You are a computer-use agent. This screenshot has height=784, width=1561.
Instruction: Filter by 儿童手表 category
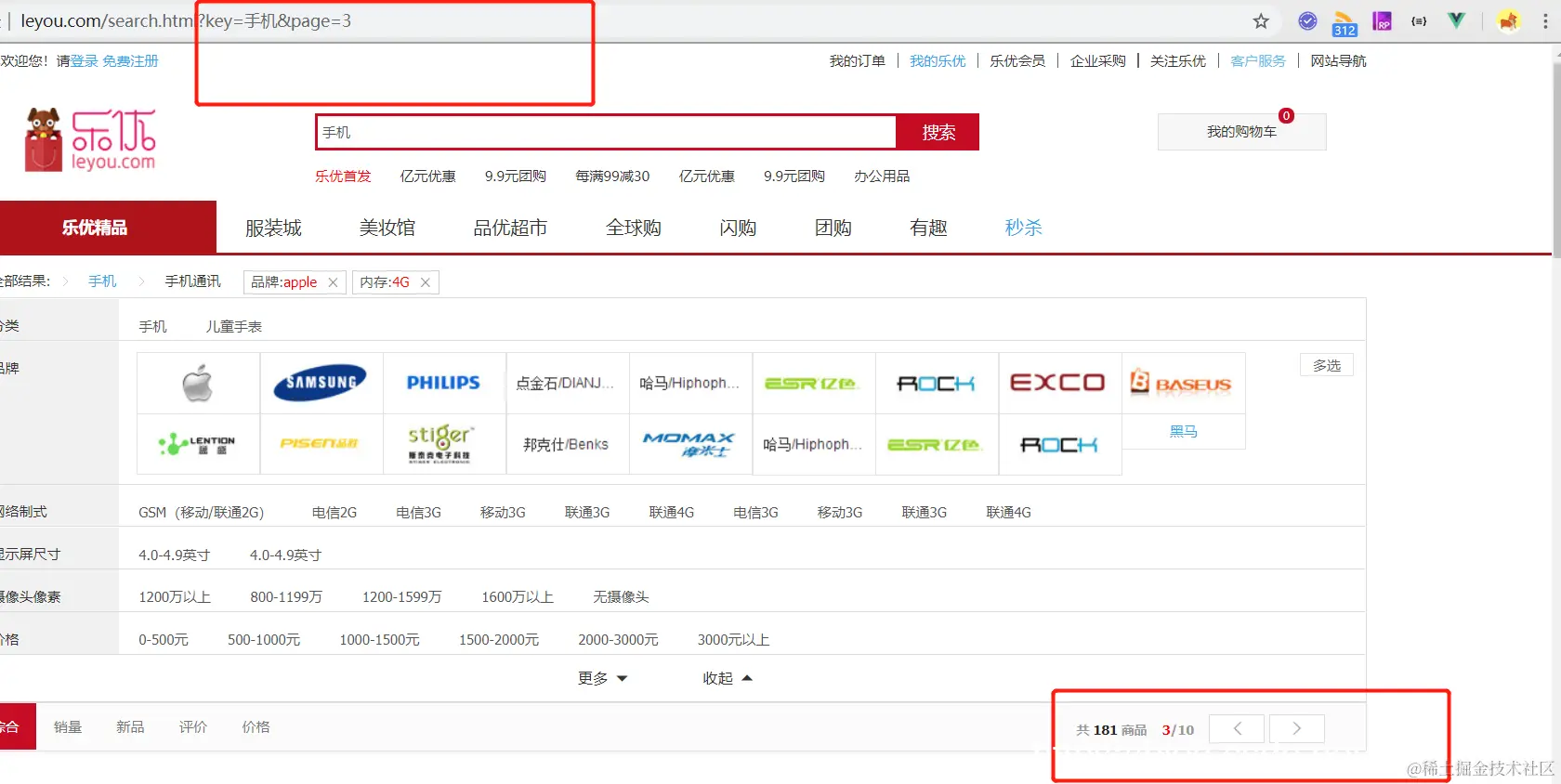(x=233, y=327)
